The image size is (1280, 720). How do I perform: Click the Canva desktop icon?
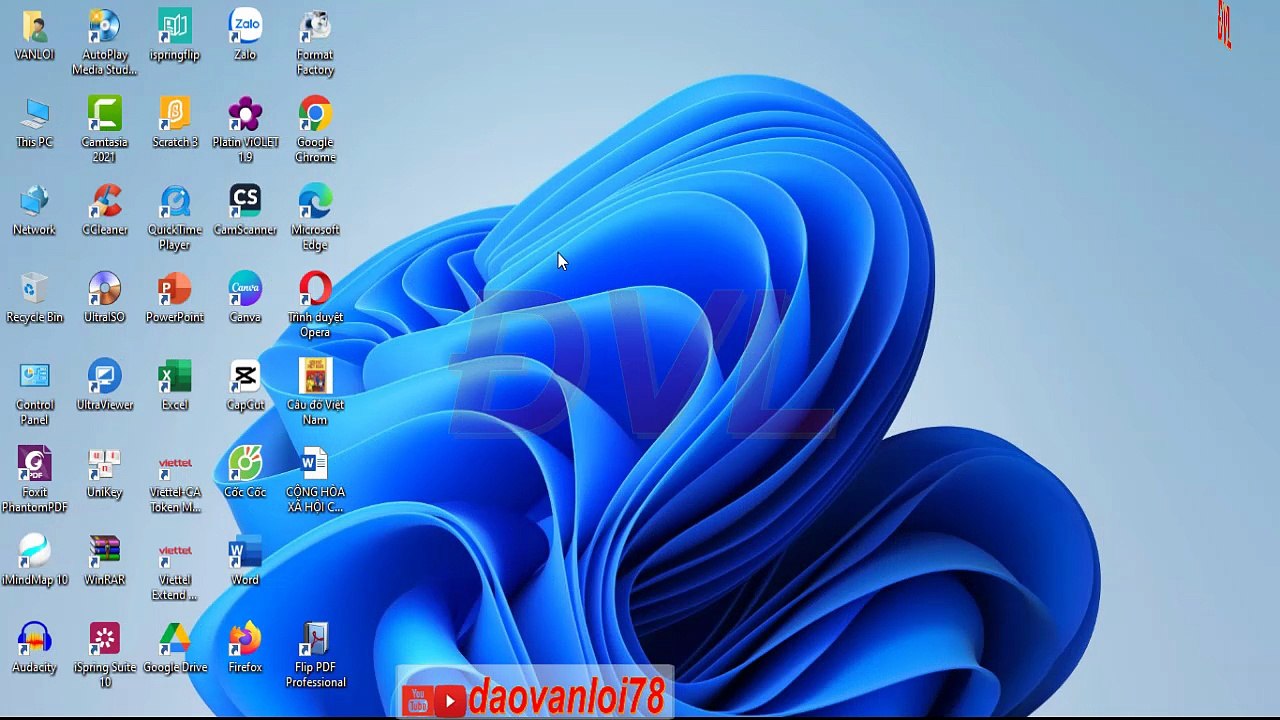(x=245, y=290)
